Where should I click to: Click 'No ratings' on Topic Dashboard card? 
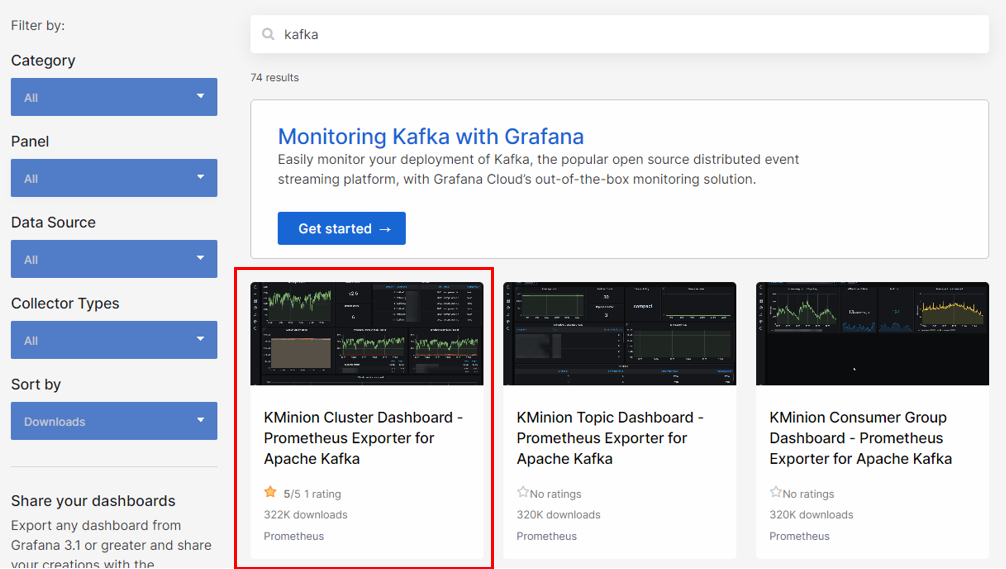coord(556,494)
